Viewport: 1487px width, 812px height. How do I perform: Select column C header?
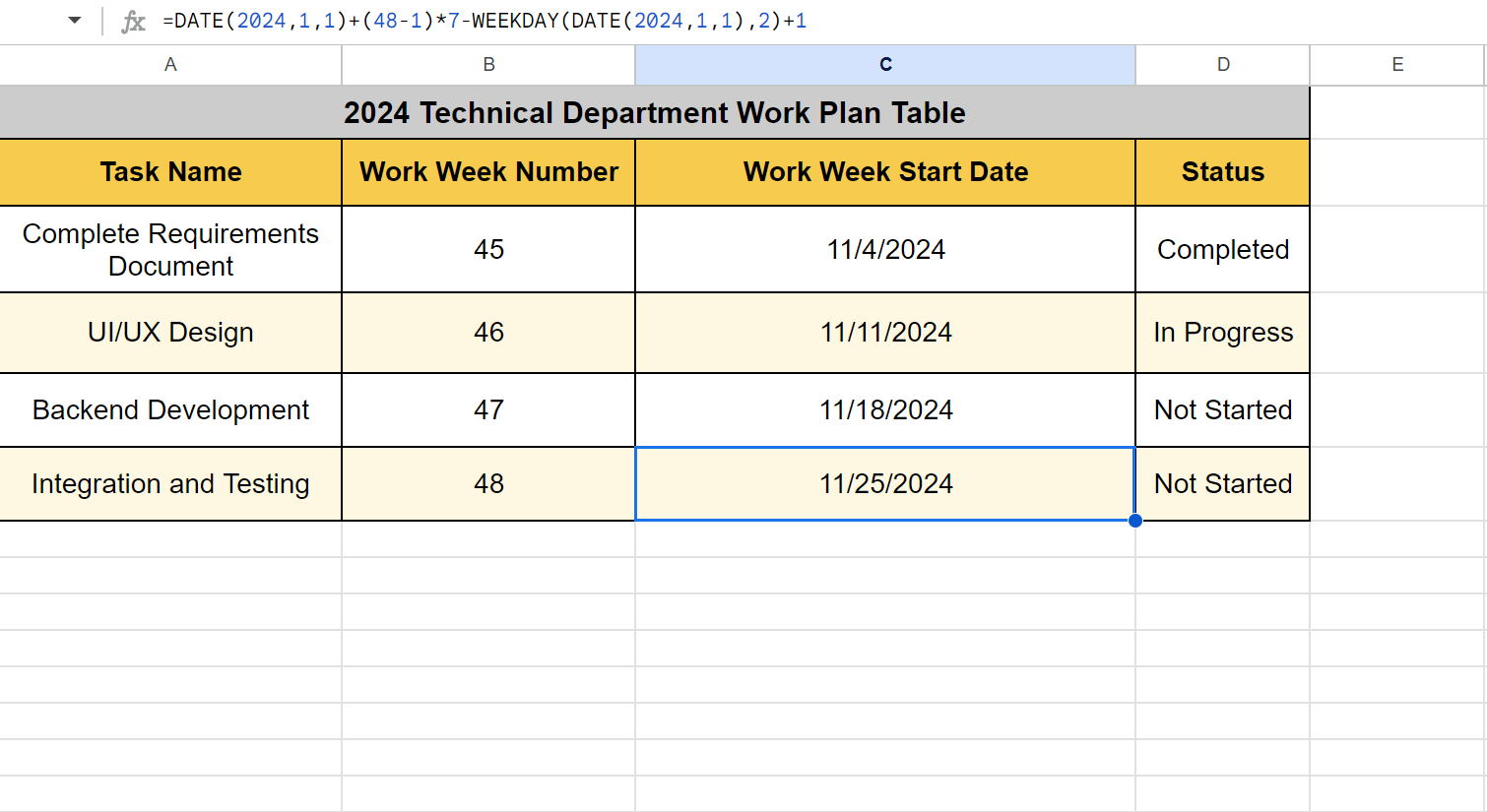tap(885, 65)
